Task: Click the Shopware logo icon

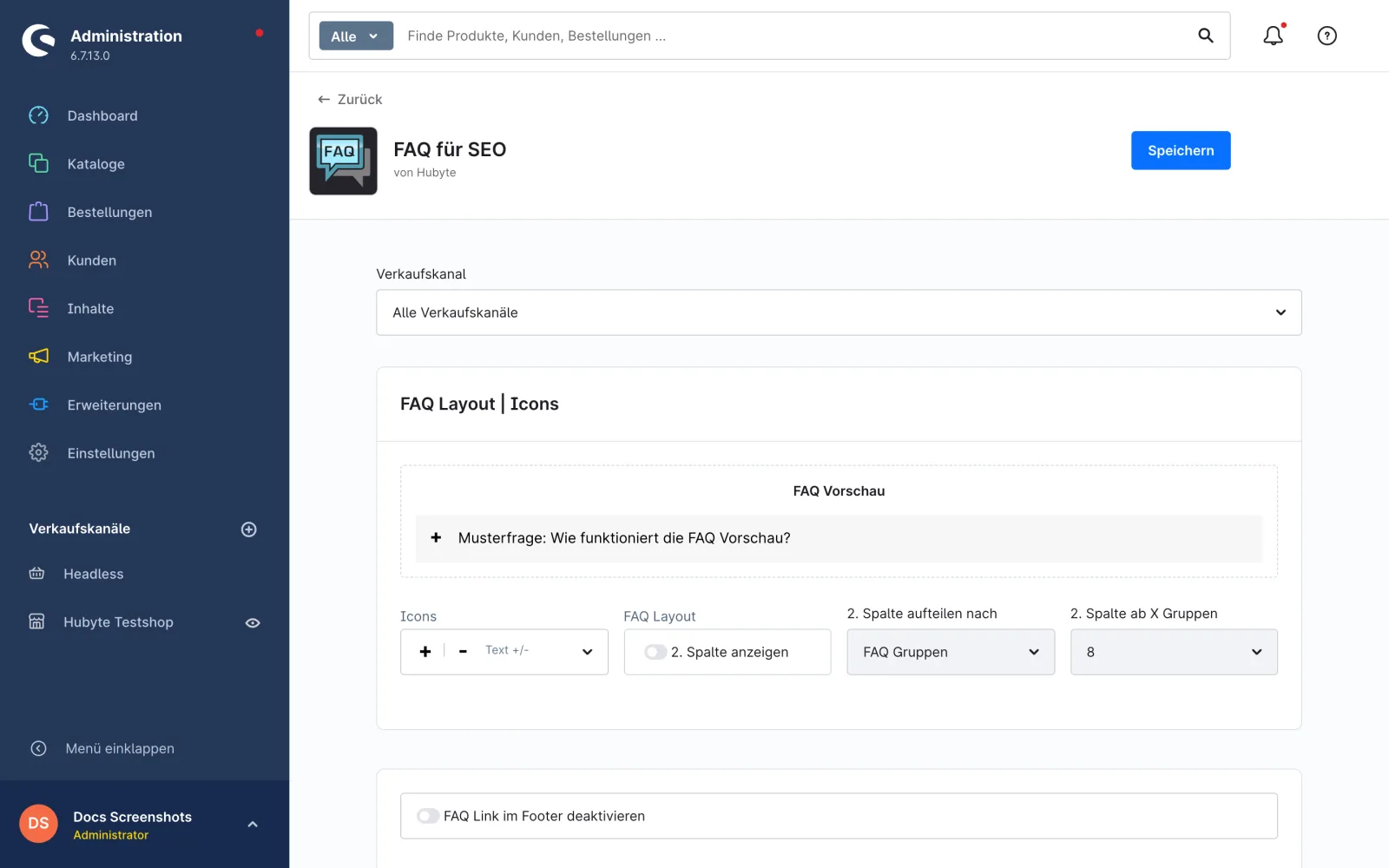Action: (39, 40)
